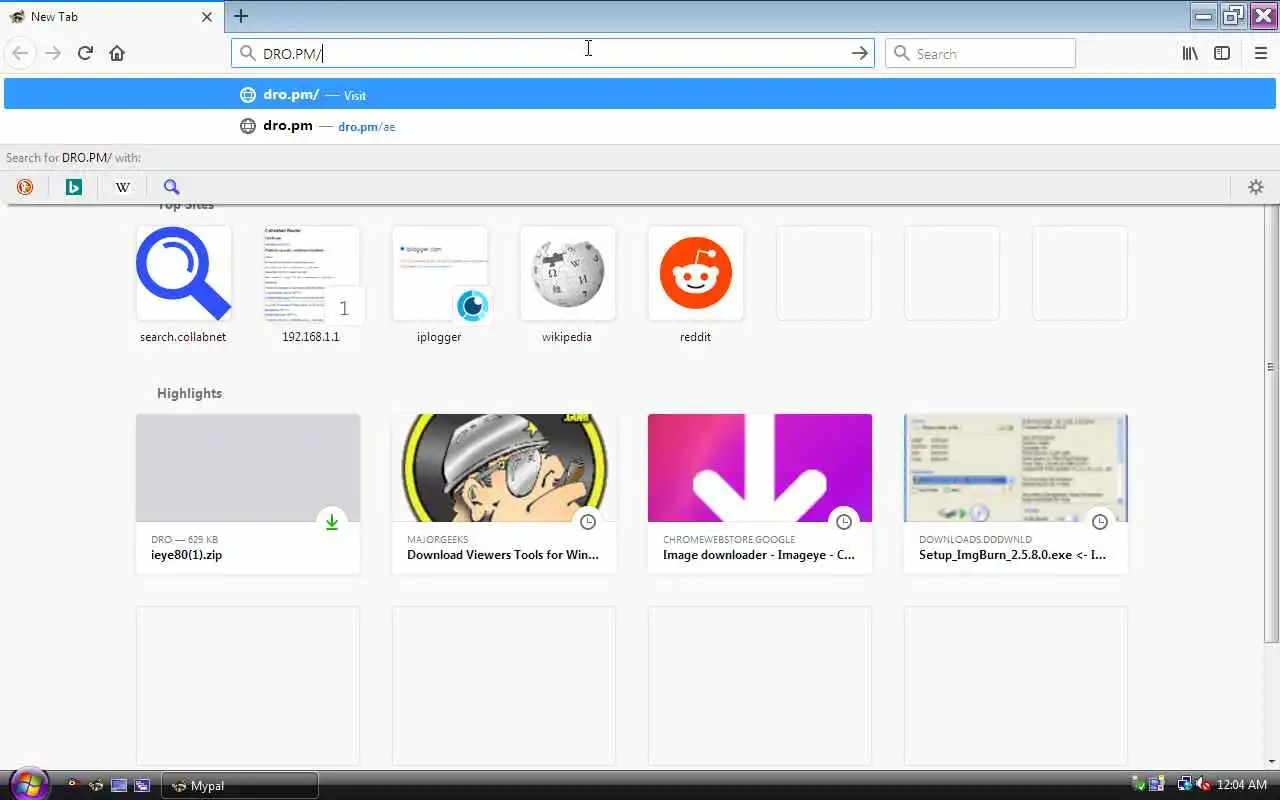1280x800 pixels.
Task: Open search settings gear
Action: [x=1256, y=187]
